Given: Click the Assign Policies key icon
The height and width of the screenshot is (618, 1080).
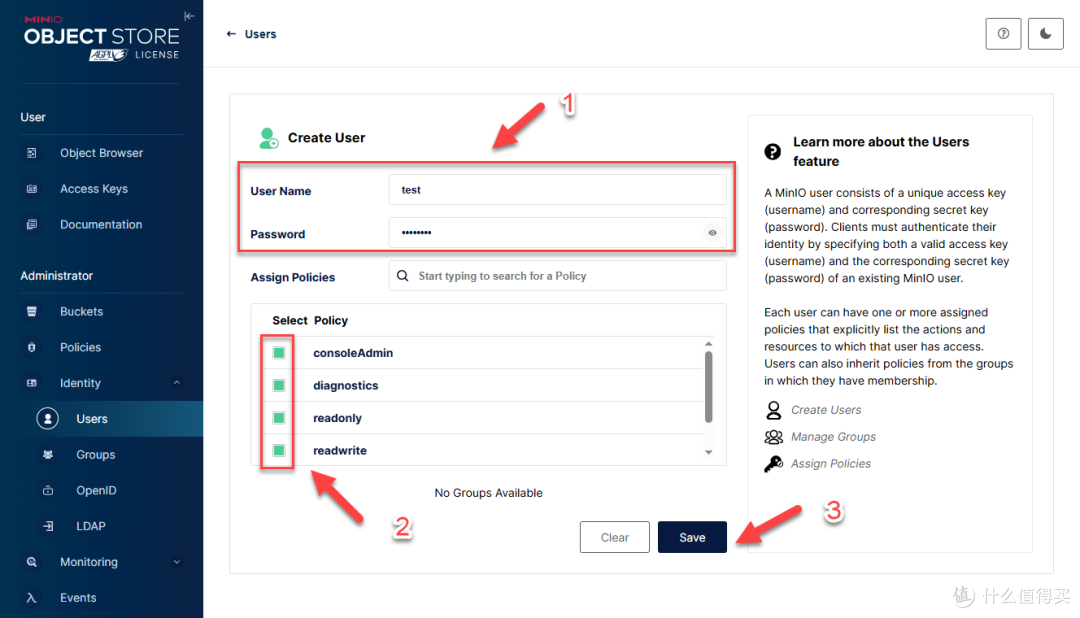Looking at the screenshot, I should pyautogui.click(x=773, y=464).
